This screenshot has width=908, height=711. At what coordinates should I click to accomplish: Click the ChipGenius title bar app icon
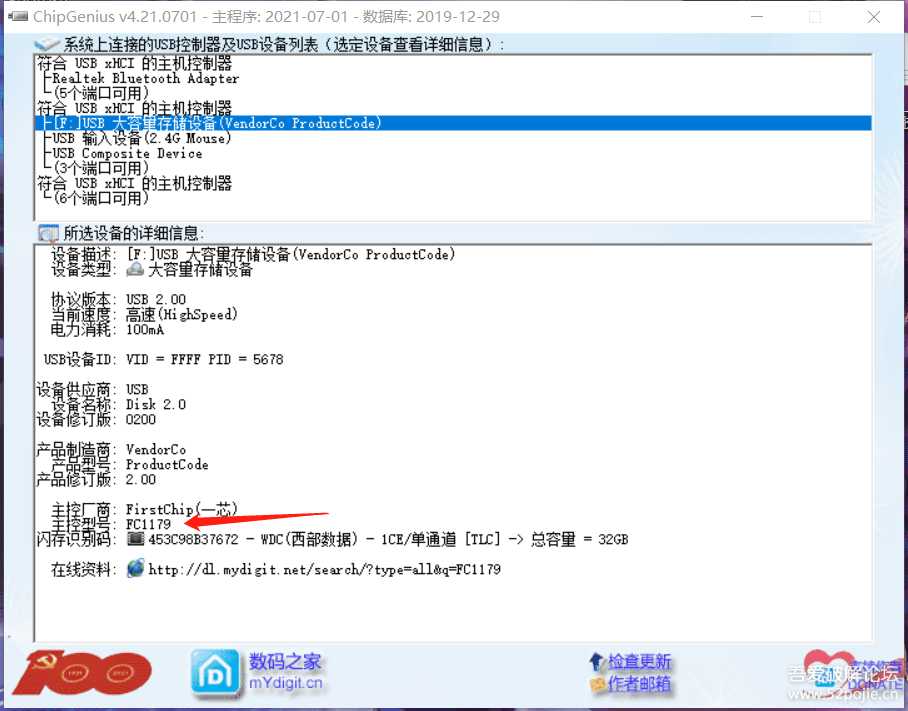click(x=18, y=16)
